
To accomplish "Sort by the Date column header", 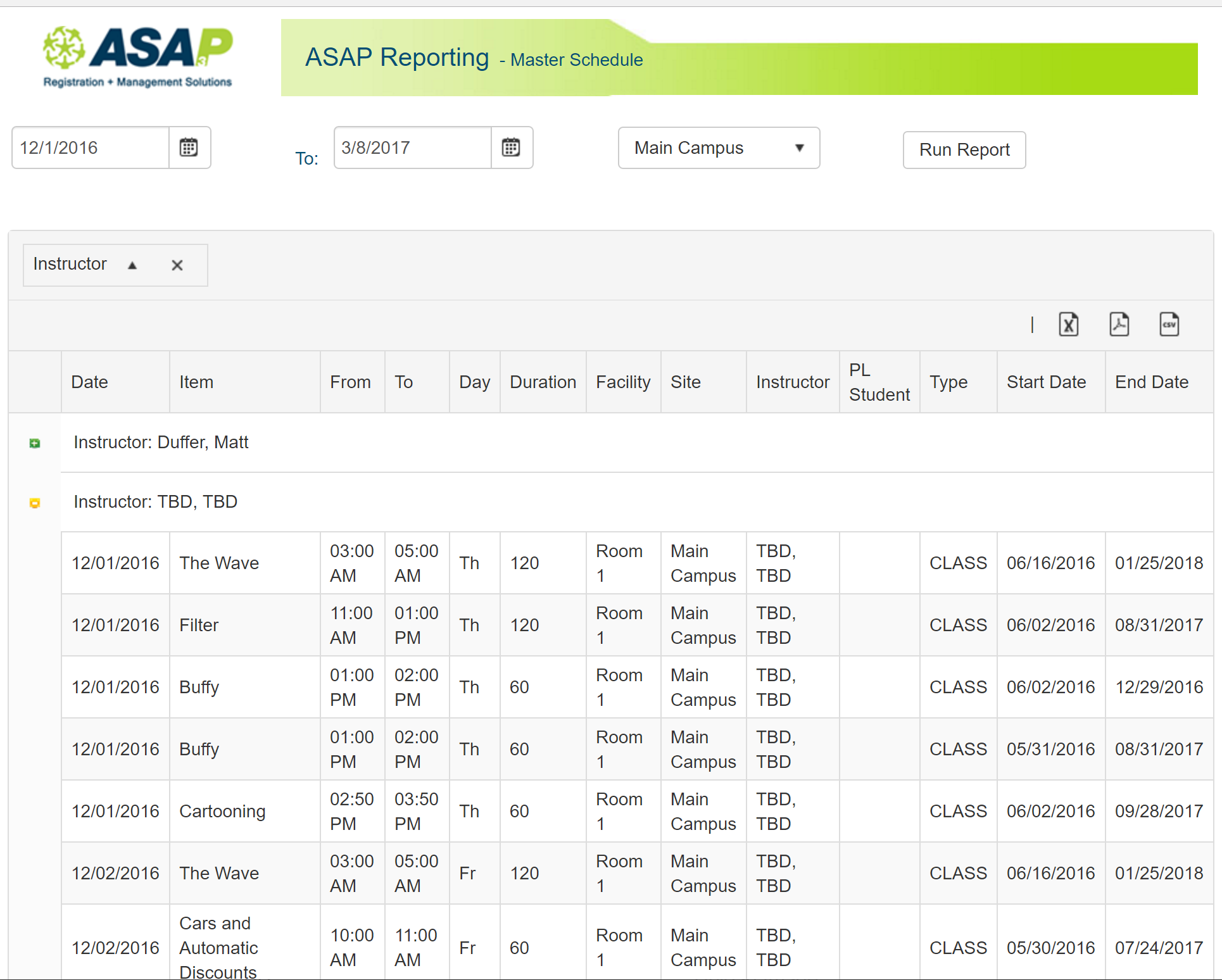I will click(x=89, y=382).
